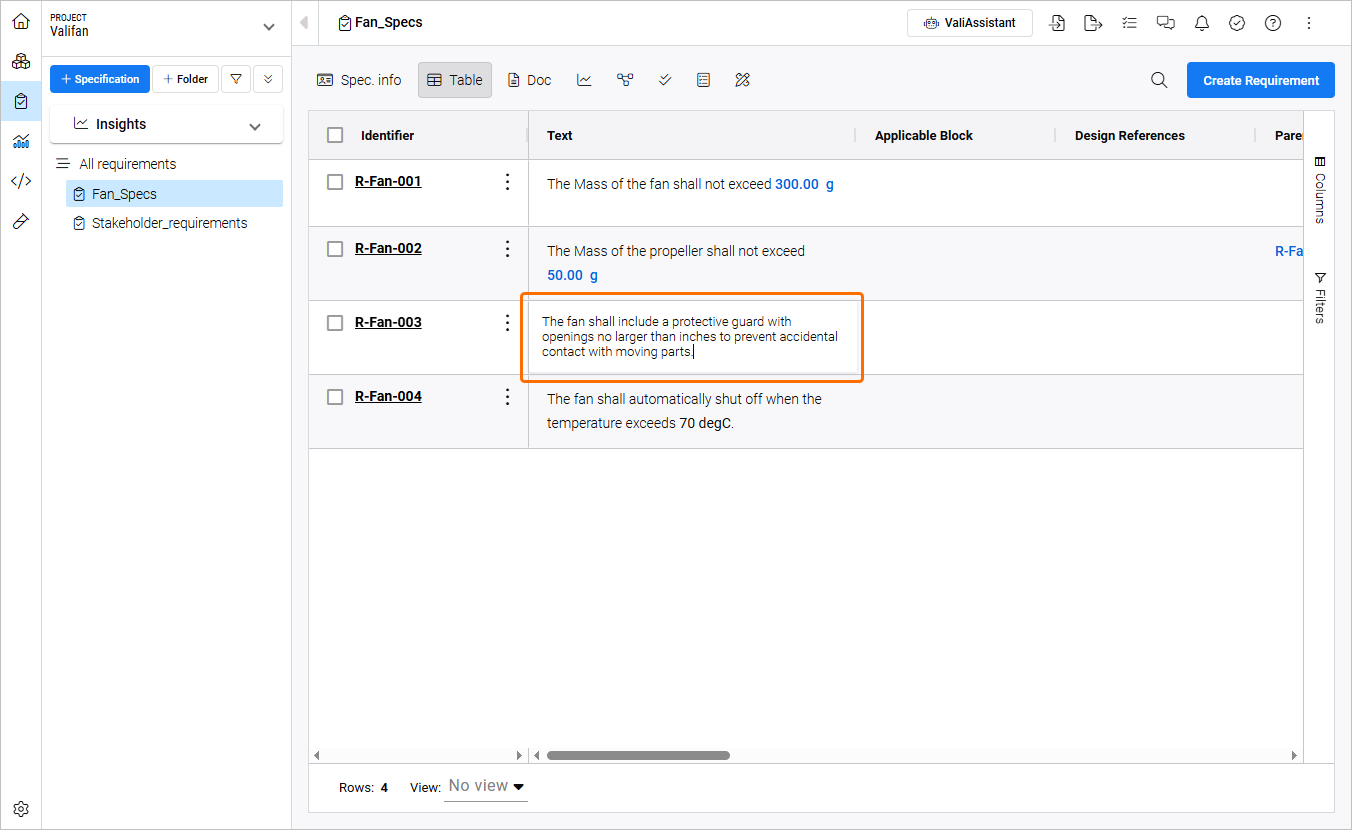Click the add Specification button
The height and width of the screenshot is (830, 1352).
point(100,79)
